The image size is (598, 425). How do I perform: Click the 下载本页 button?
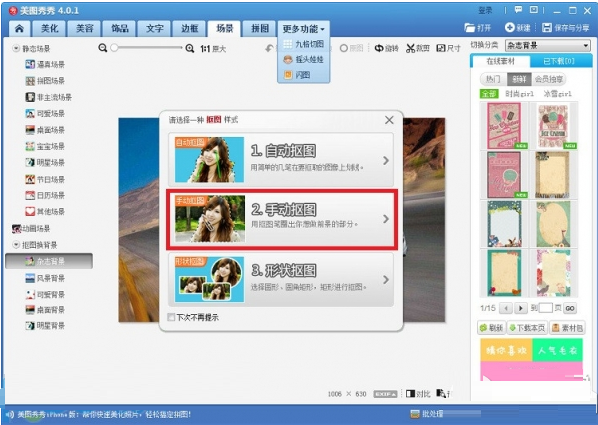point(527,328)
